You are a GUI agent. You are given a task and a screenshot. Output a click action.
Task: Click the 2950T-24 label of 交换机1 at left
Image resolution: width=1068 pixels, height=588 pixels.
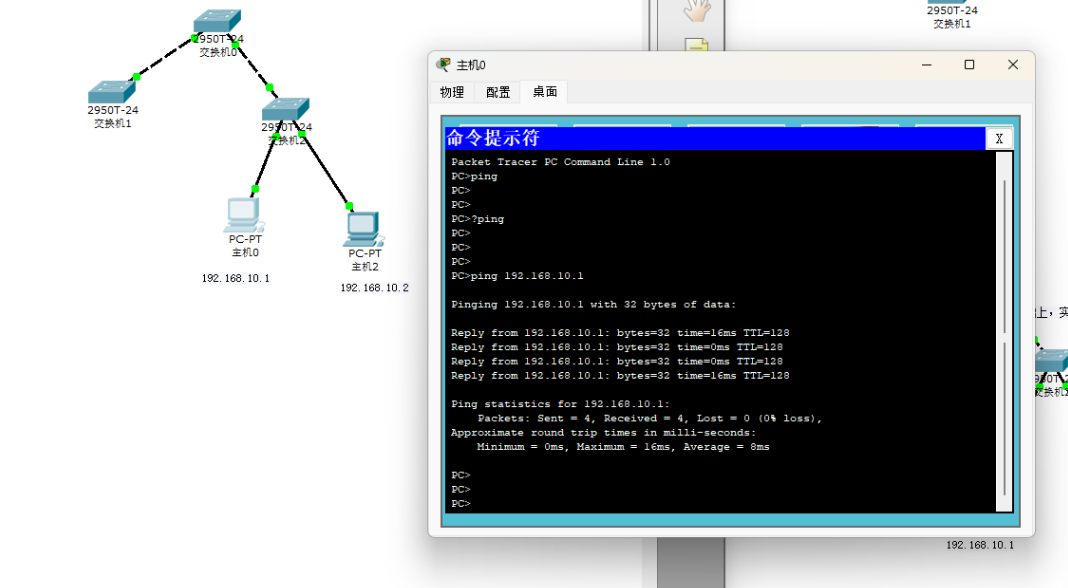click(112, 110)
